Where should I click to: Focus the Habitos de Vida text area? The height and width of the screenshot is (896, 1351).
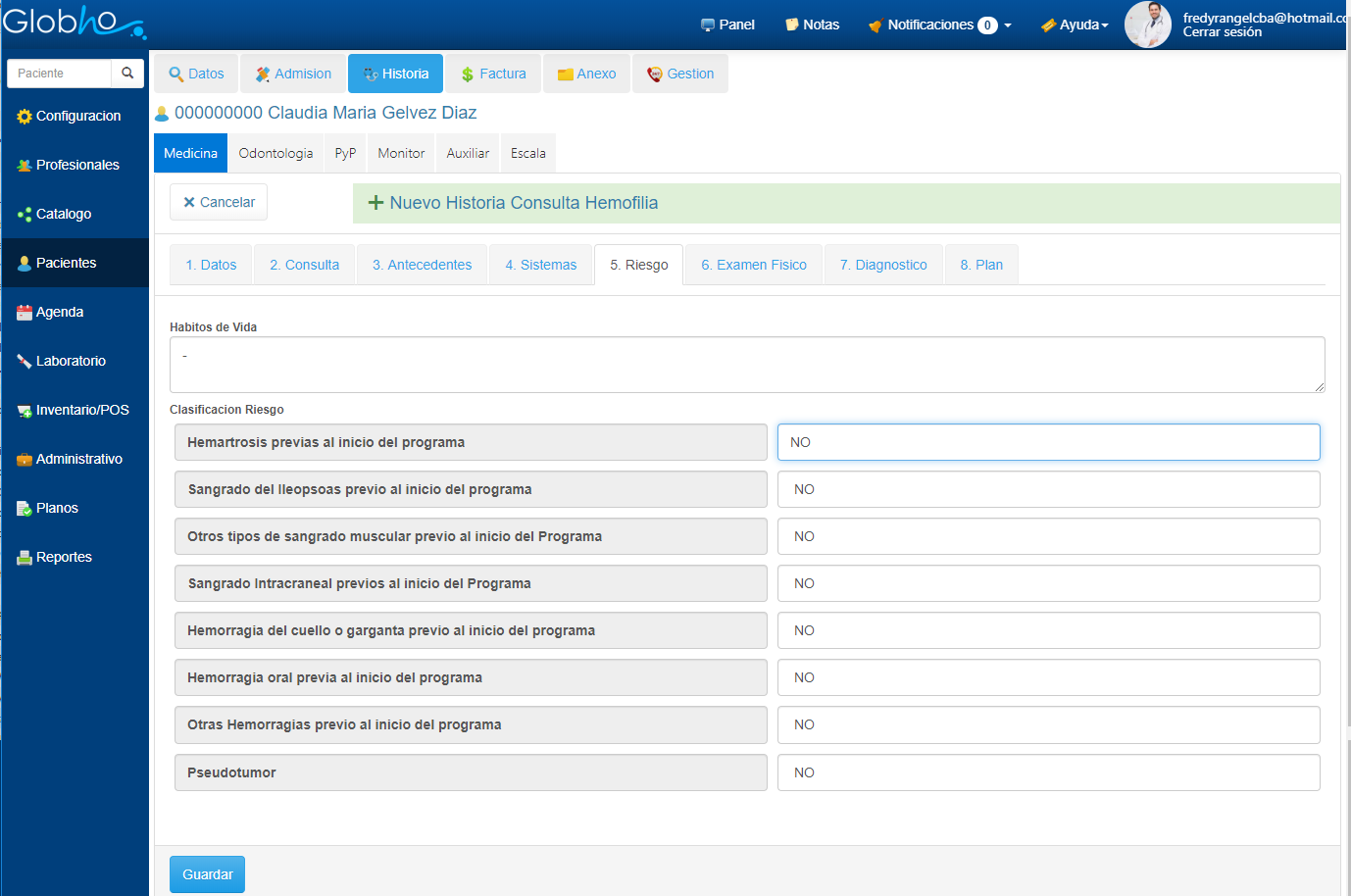(746, 365)
